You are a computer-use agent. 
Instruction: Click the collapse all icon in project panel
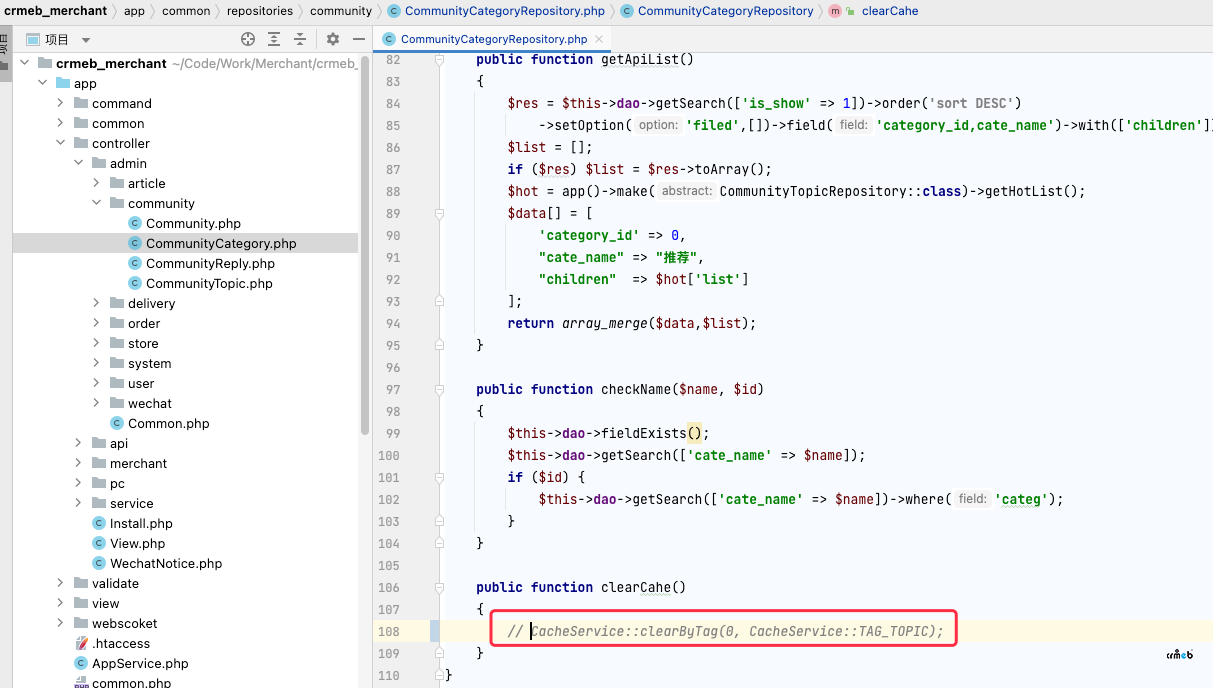tap(300, 39)
